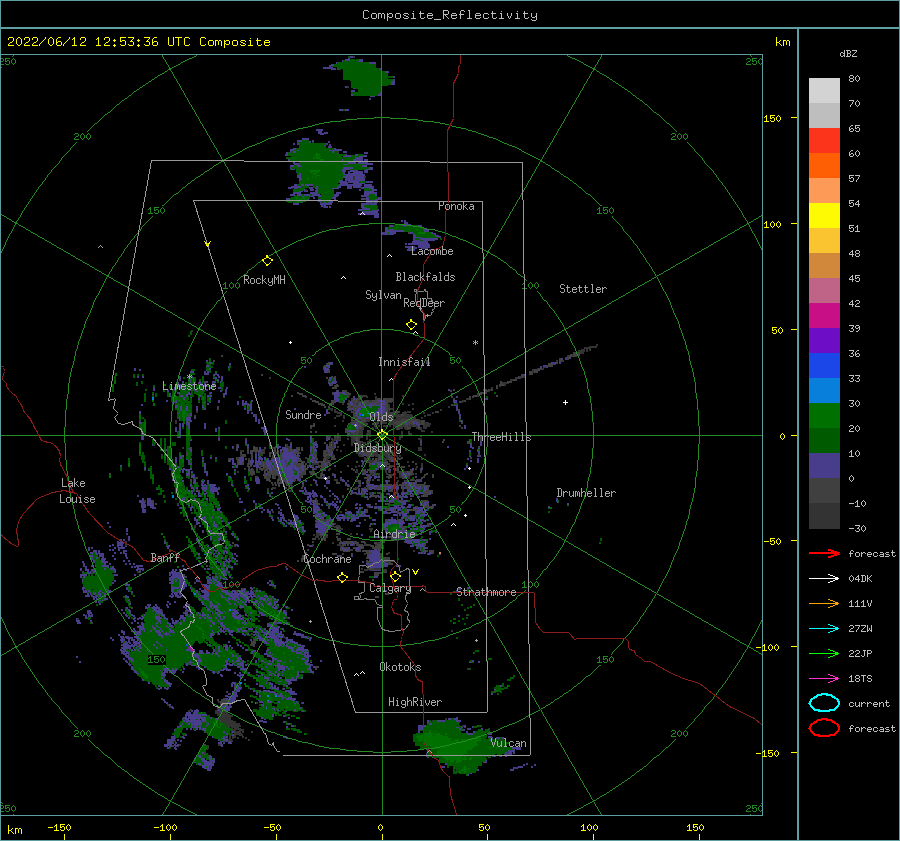The height and width of the screenshot is (841, 900).
Task: Click the red forecast ellipse in legend
Action: point(824,728)
